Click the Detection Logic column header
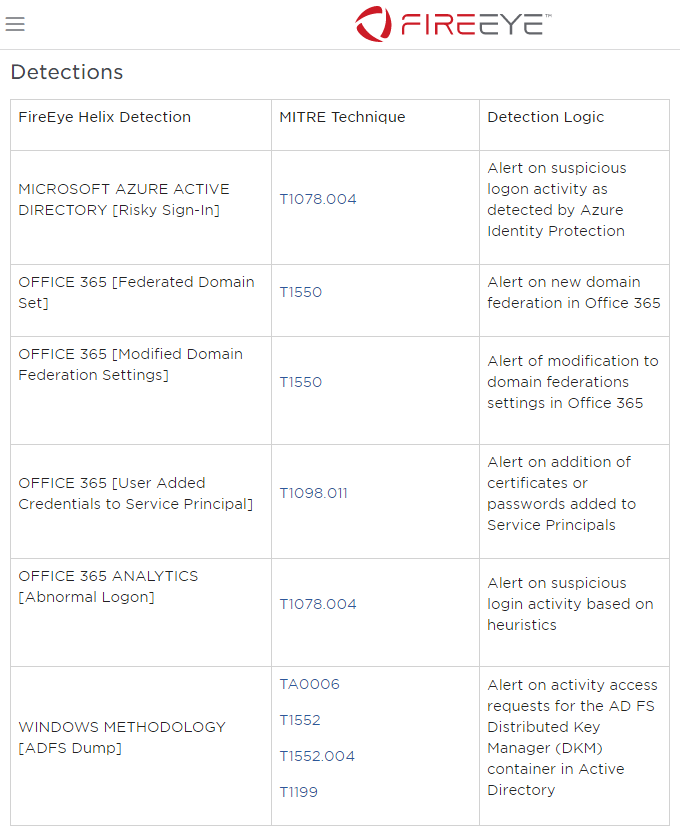This screenshot has width=680, height=829. (x=546, y=117)
